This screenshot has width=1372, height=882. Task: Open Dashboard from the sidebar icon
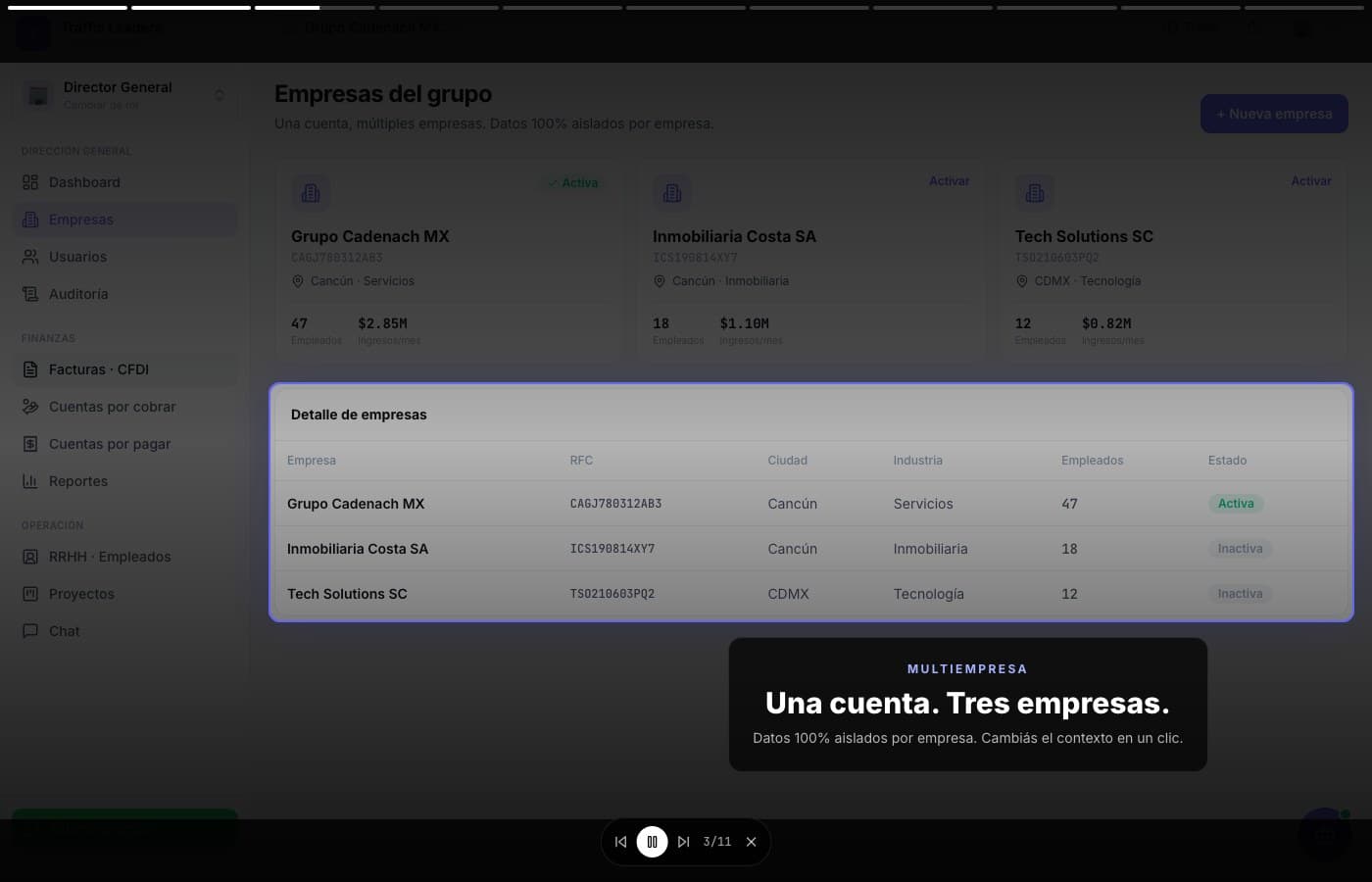(x=30, y=182)
